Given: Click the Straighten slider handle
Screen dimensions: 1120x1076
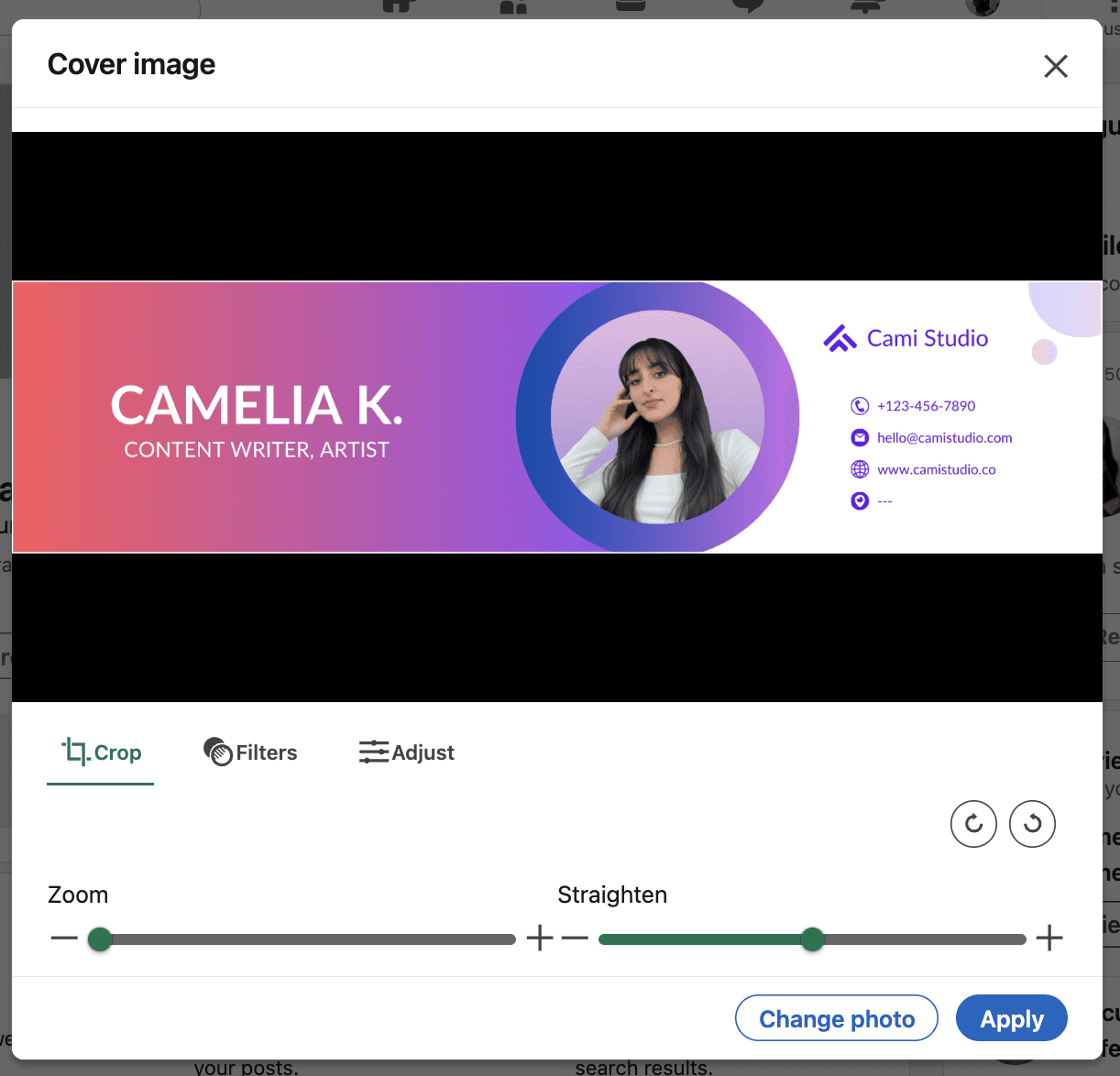Looking at the screenshot, I should coord(812,939).
